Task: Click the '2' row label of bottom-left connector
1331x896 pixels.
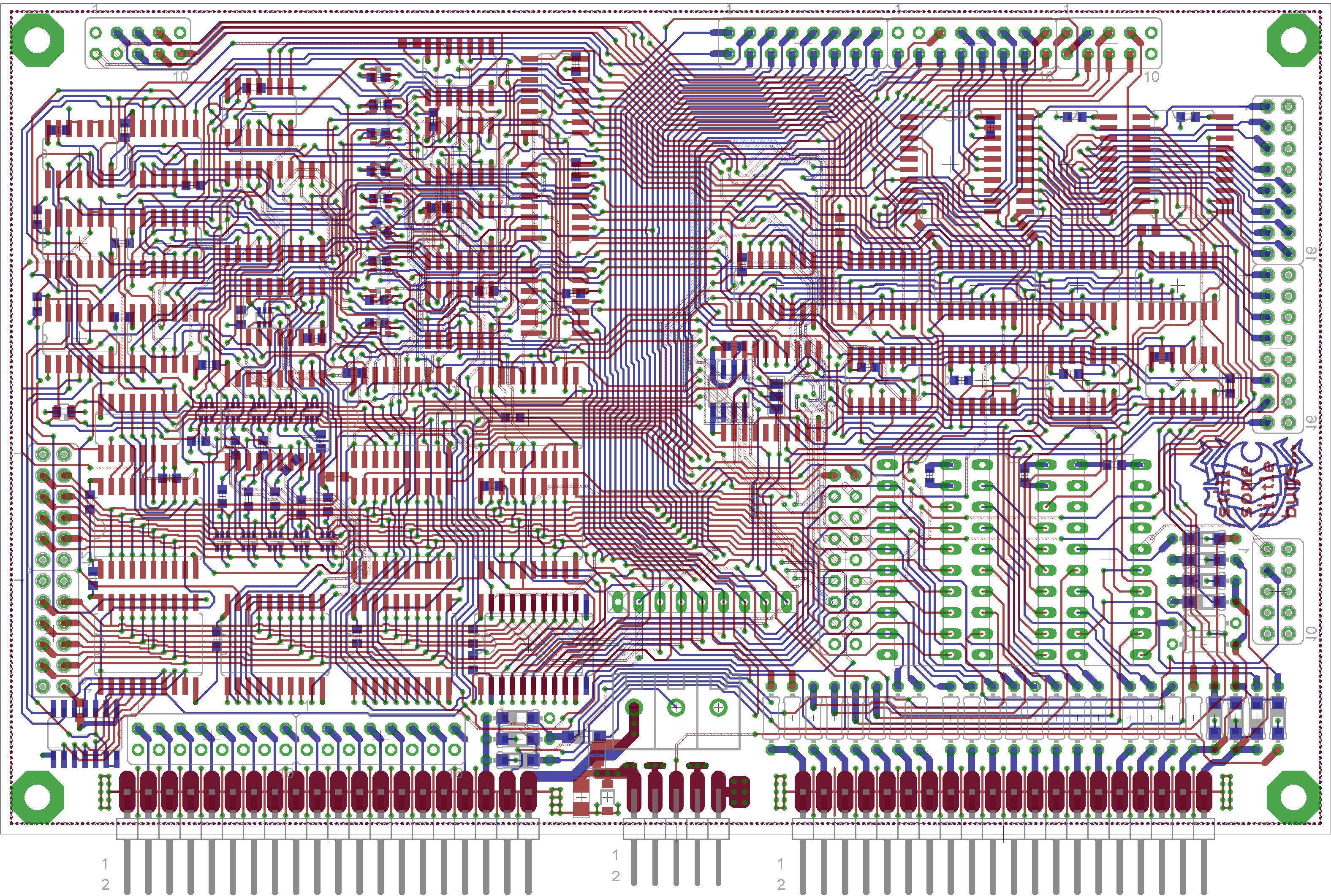Action: coord(105,884)
